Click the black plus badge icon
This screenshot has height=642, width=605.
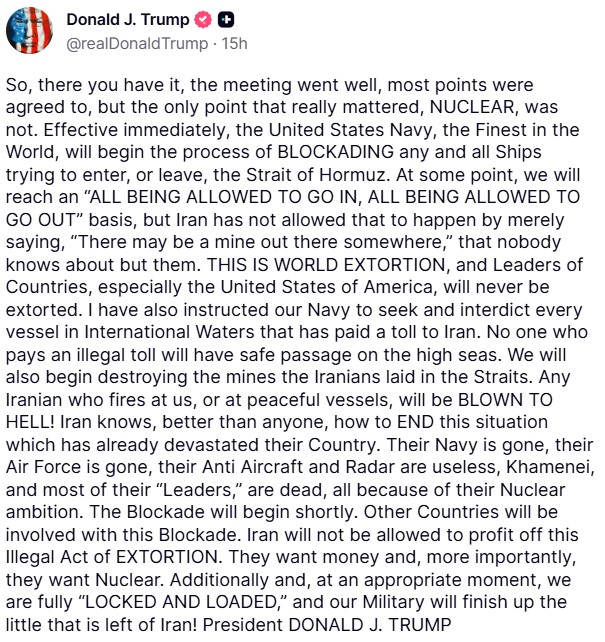[x=226, y=21]
